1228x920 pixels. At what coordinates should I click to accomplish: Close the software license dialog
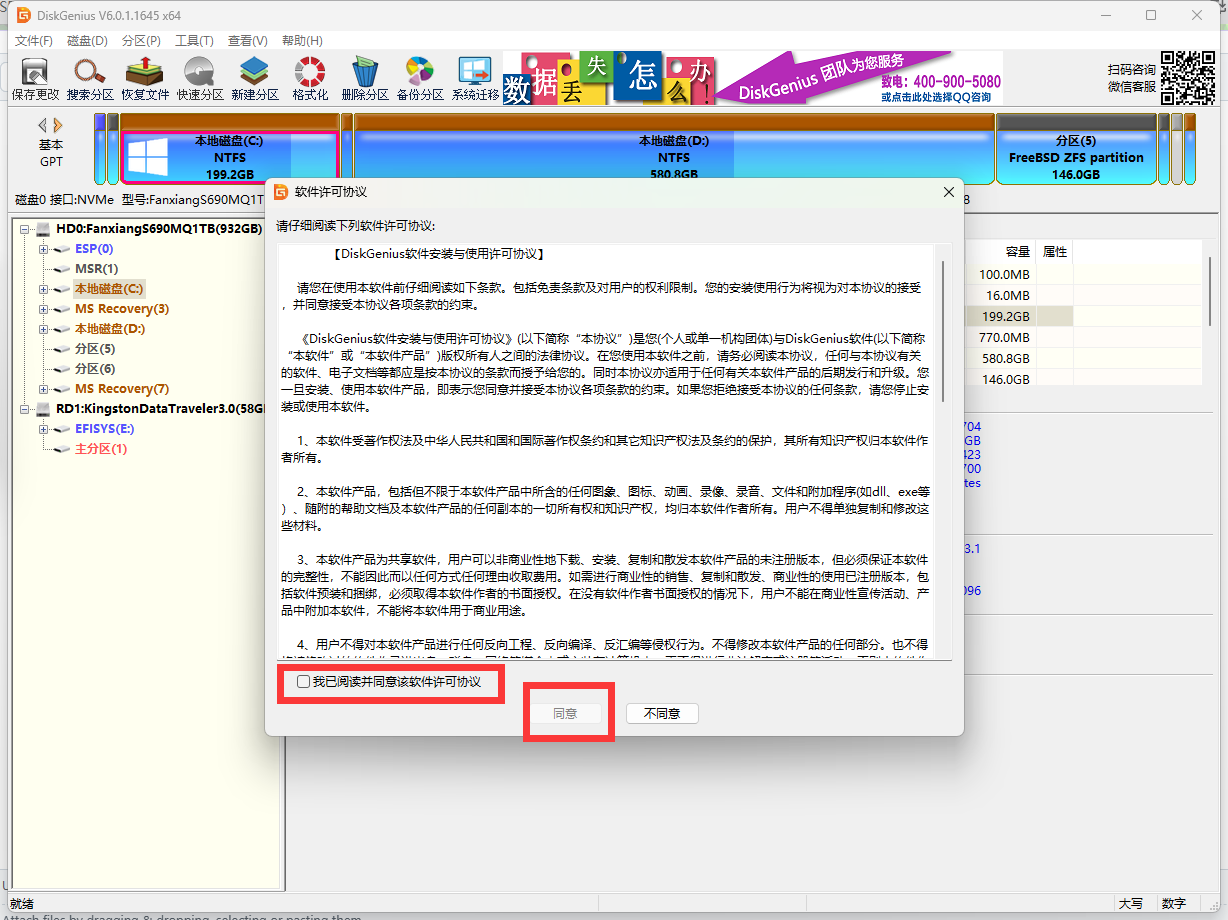(x=948, y=192)
